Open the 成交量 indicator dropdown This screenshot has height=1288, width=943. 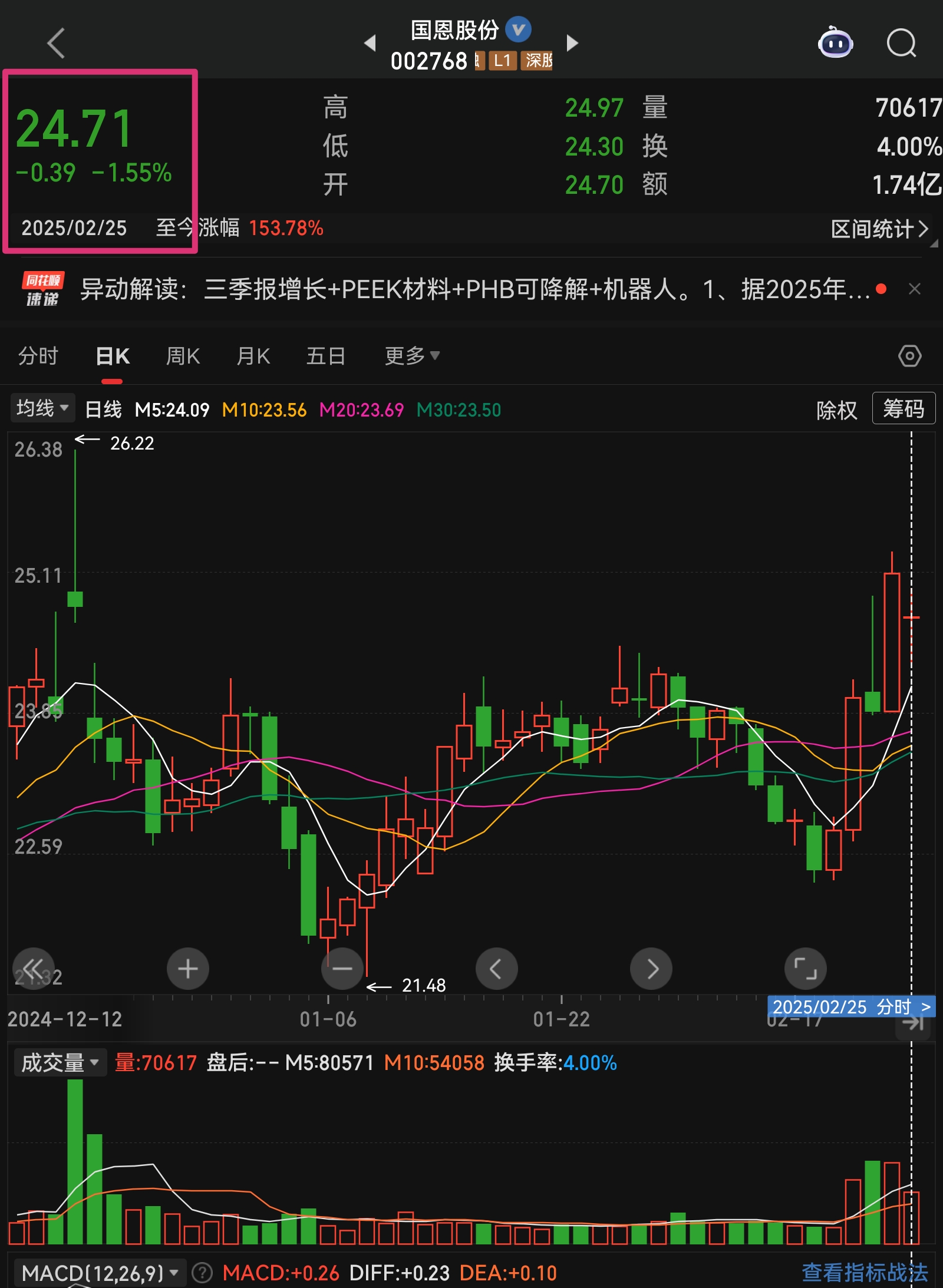60,1062
